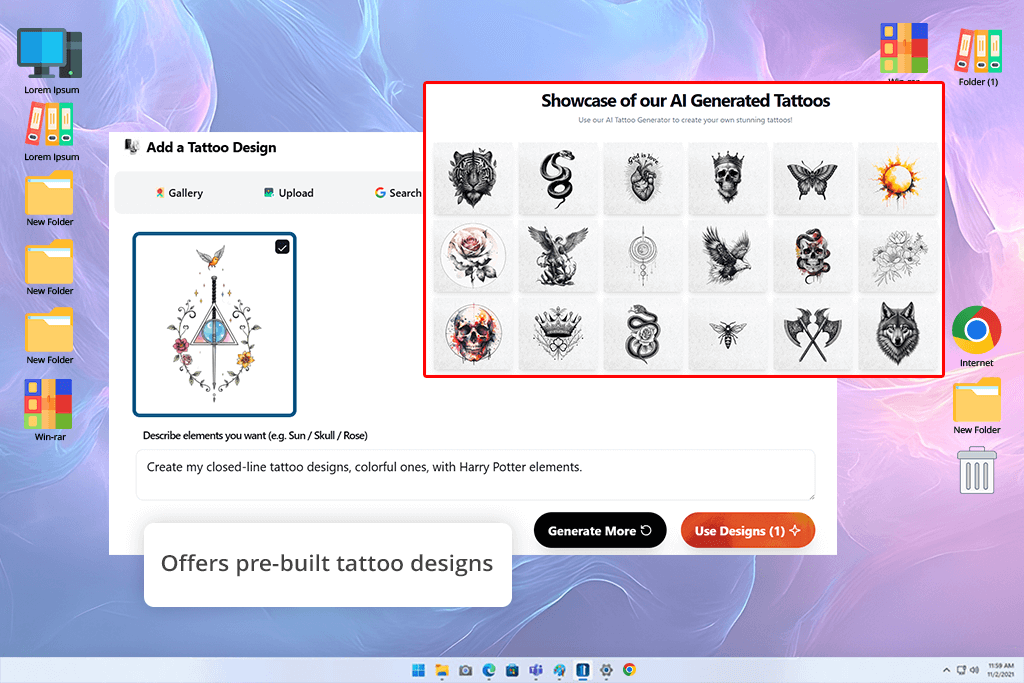1024x683 pixels.
Task: Click the Generate More button
Action: point(600,530)
